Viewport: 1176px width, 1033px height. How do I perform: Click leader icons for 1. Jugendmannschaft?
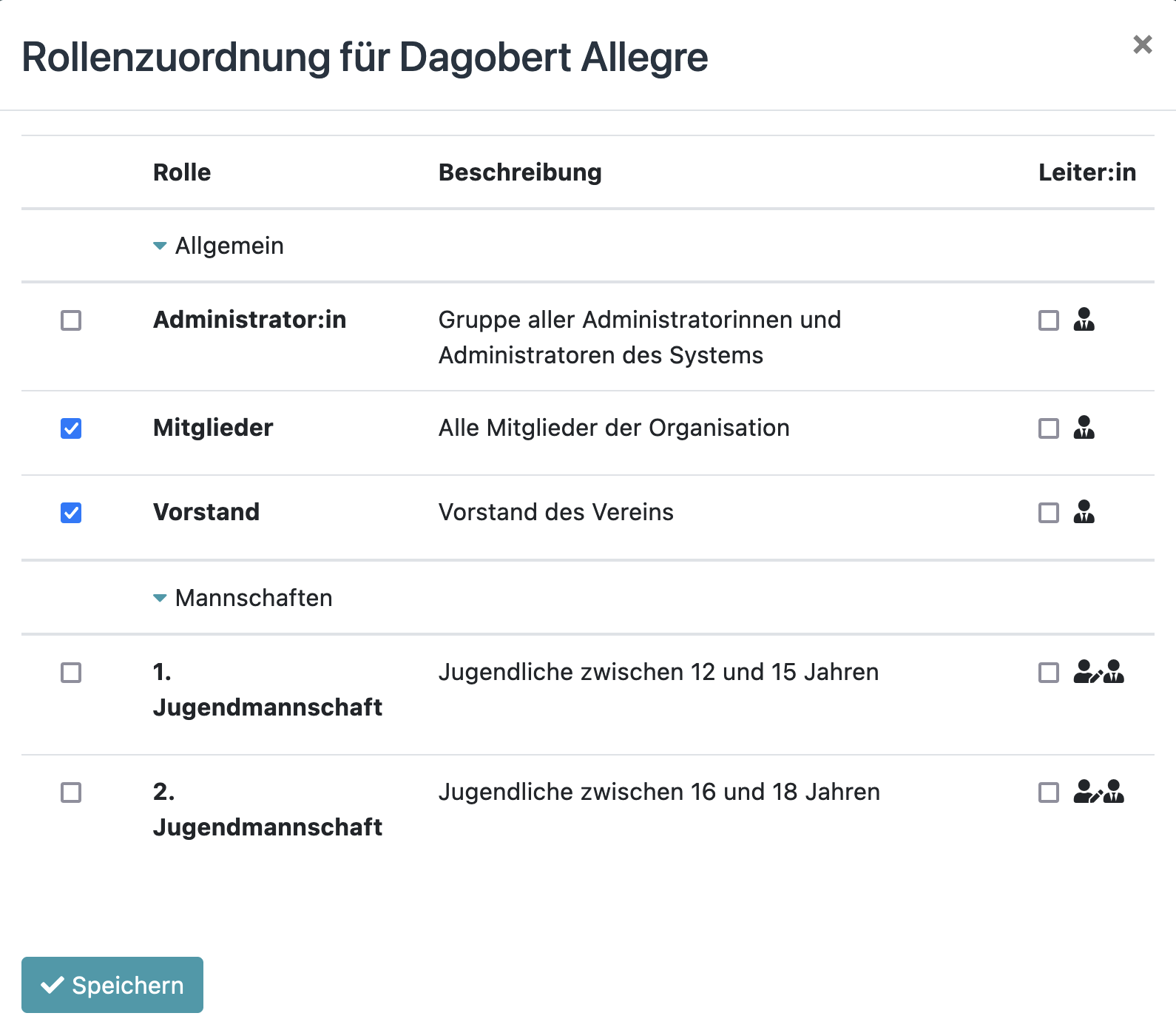(1098, 672)
